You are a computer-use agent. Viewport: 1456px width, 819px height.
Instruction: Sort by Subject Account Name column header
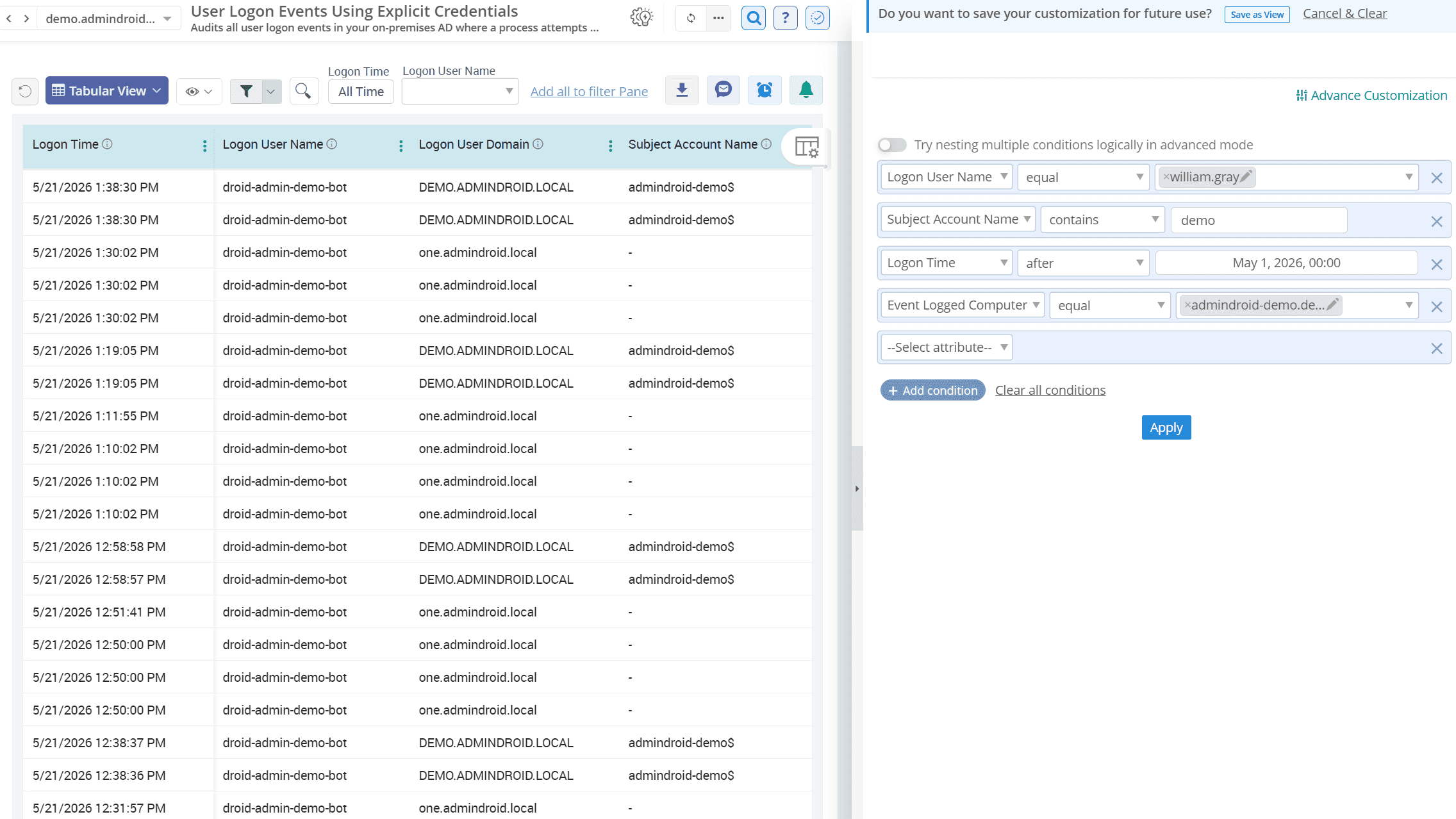point(692,144)
